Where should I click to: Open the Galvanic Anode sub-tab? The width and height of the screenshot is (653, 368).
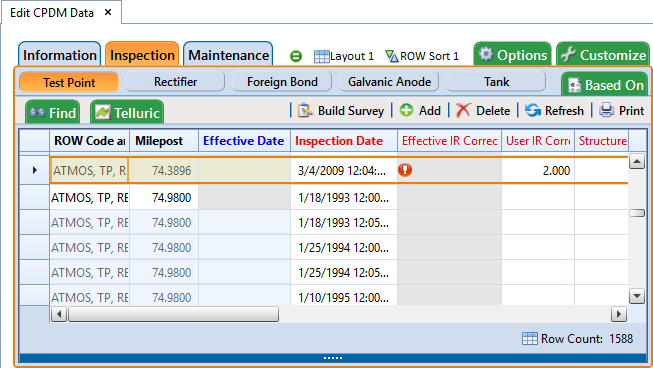coord(389,82)
